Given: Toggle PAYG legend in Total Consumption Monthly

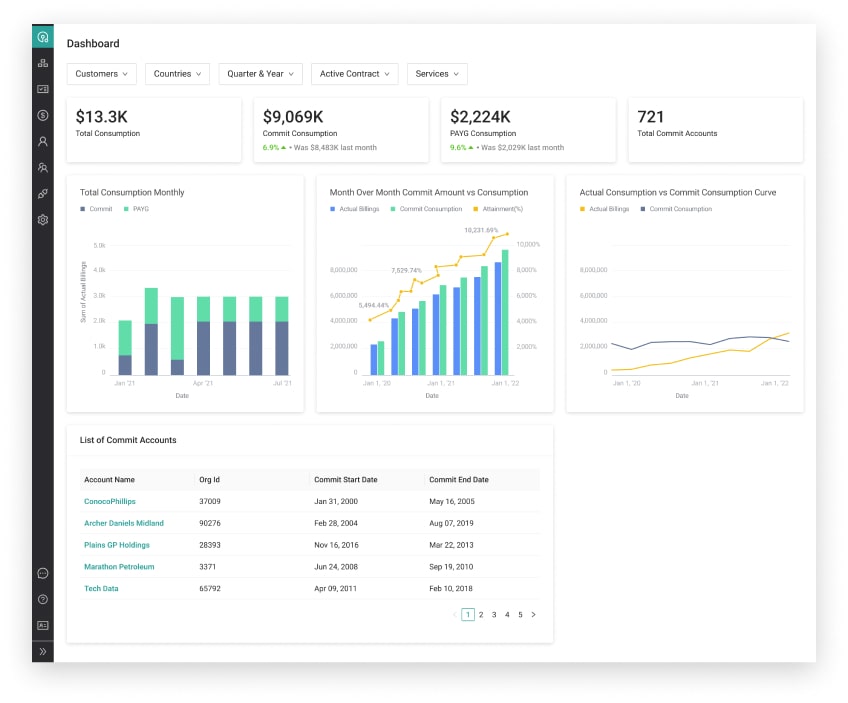Looking at the screenshot, I should click(x=137, y=209).
